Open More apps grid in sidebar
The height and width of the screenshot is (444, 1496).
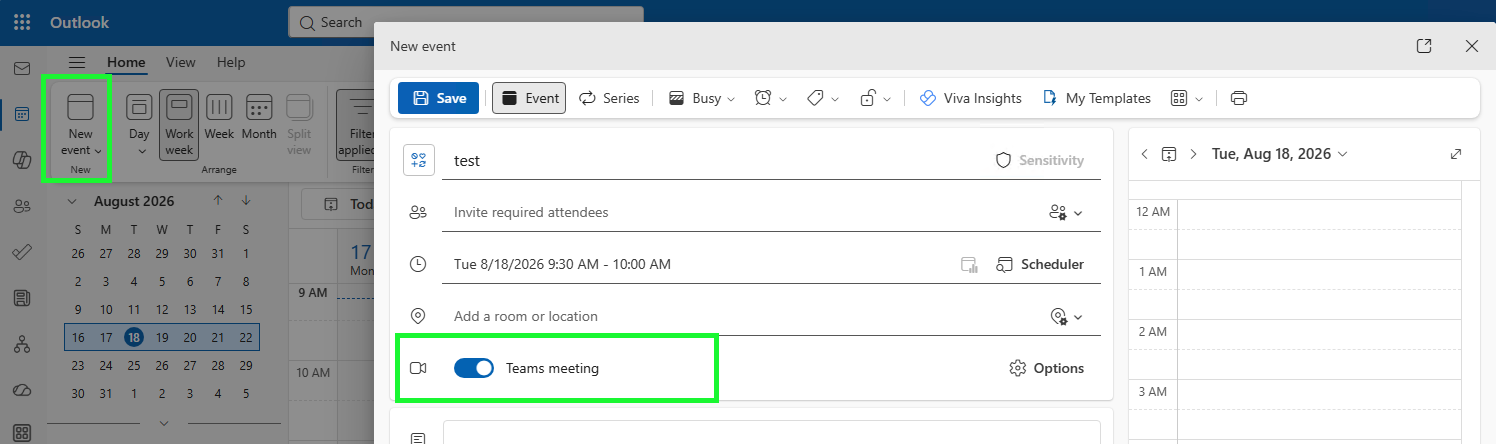point(22,433)
